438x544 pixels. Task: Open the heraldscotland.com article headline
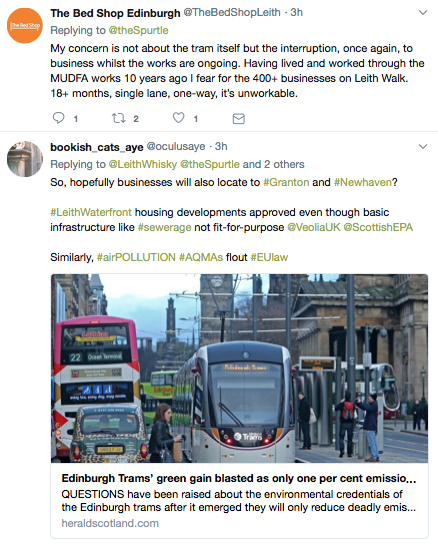(x=239, y=478)
